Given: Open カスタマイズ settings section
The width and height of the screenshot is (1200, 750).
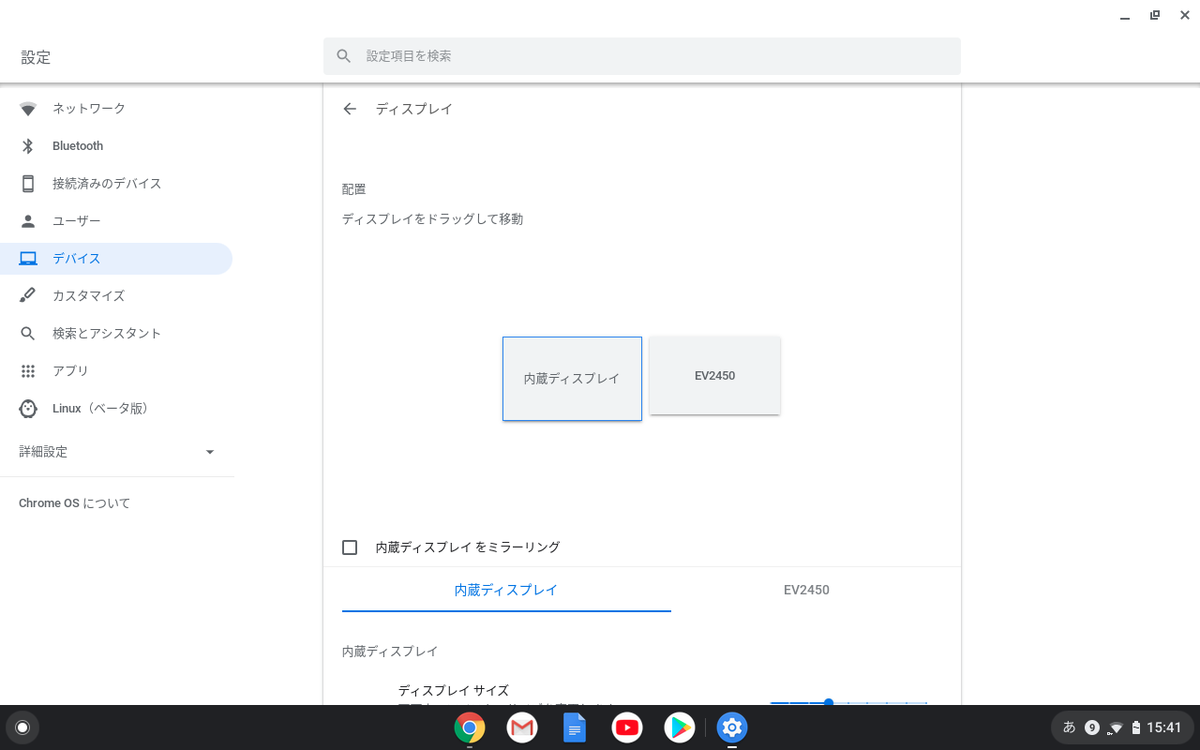Looking at the screenshot, I should [116, 296].
